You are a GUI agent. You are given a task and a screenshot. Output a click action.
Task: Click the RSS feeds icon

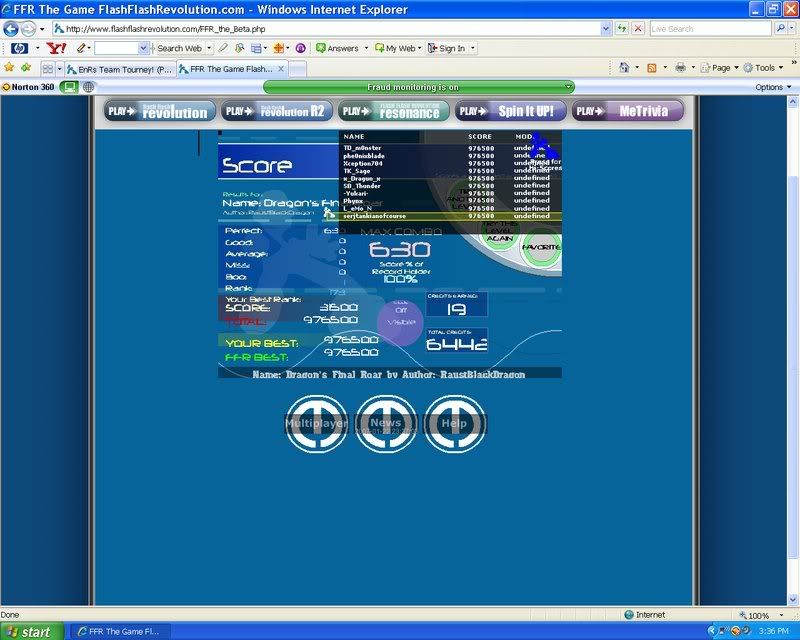coord(652,68)
